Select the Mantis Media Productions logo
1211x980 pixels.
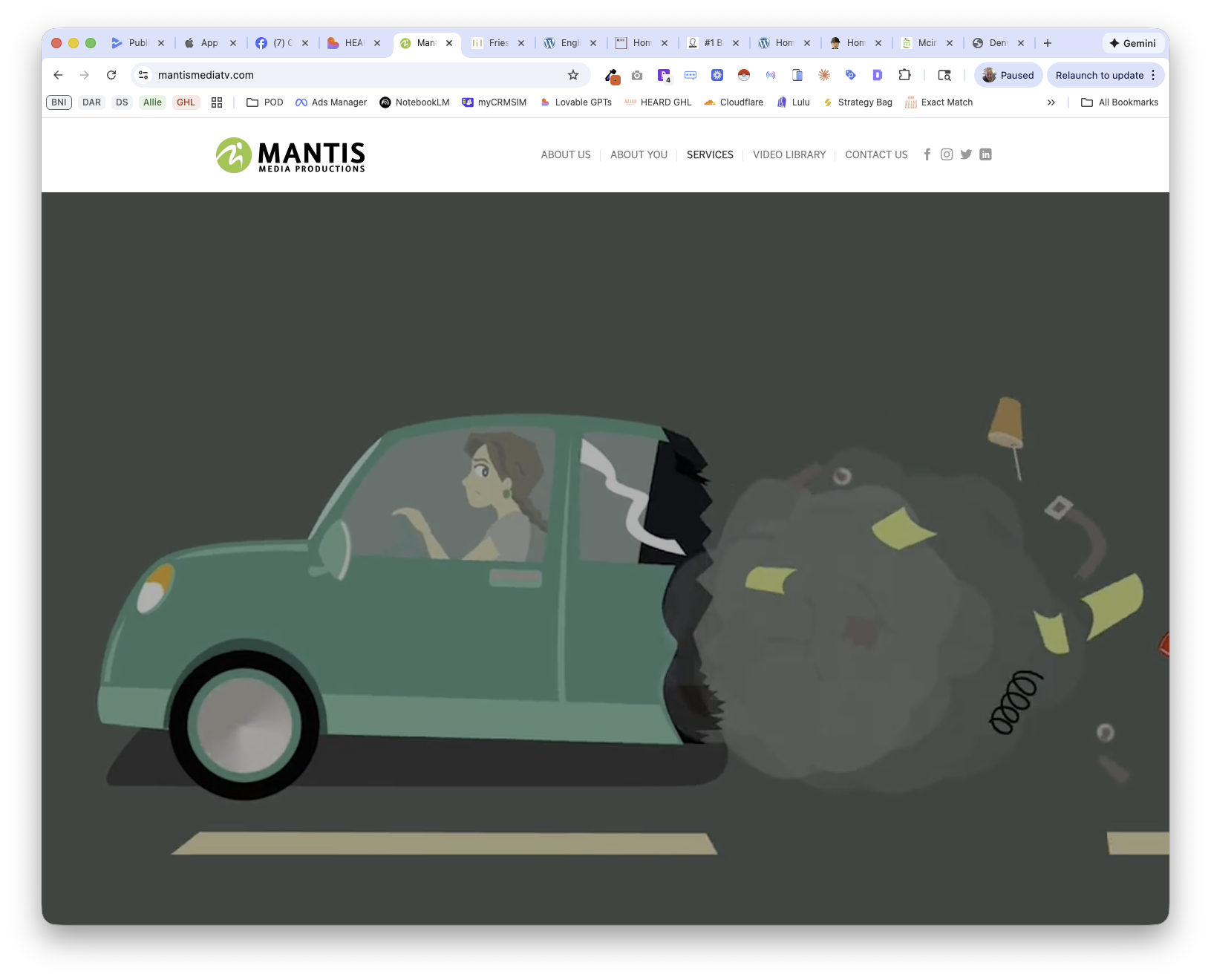[290, 155]
